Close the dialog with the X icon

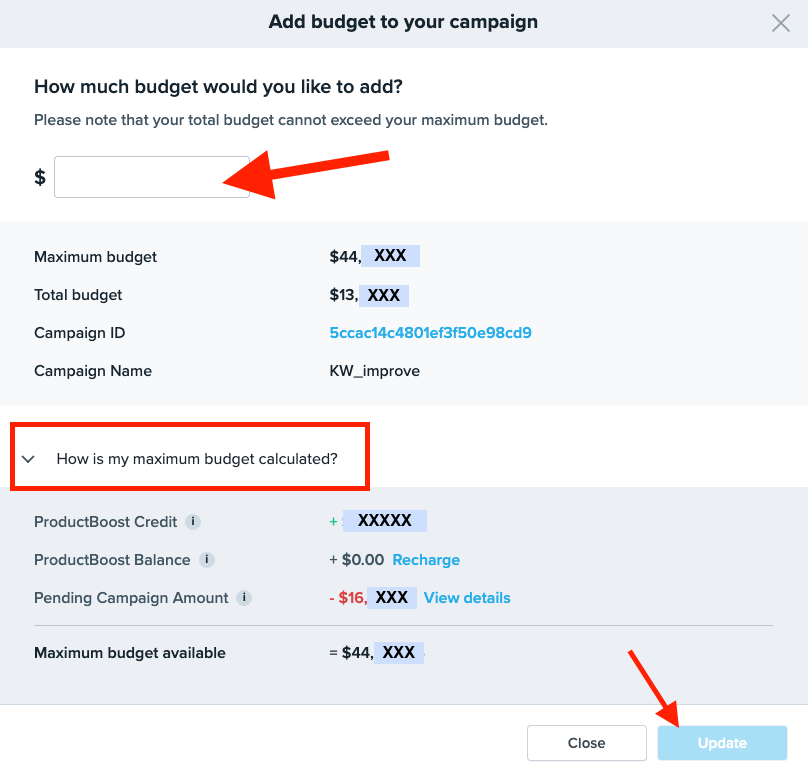781,23
